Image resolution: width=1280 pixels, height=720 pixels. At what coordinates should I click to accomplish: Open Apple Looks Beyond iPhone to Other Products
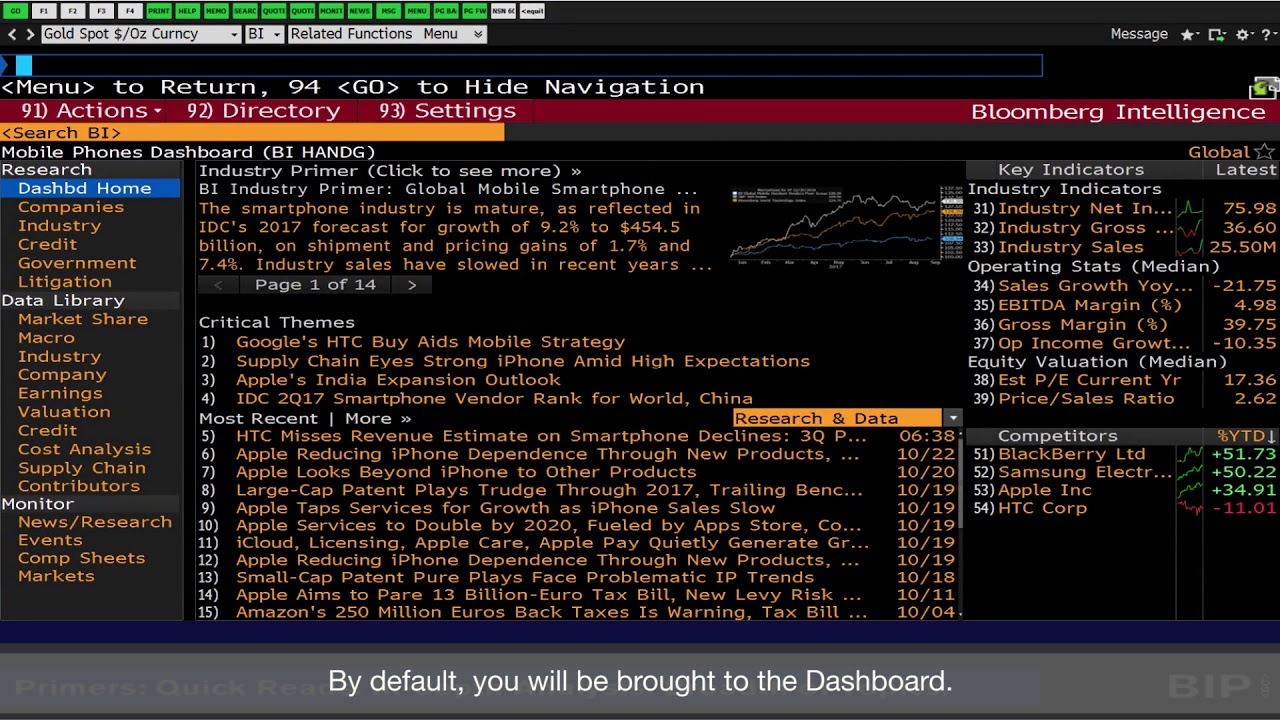tap(466, 472)
